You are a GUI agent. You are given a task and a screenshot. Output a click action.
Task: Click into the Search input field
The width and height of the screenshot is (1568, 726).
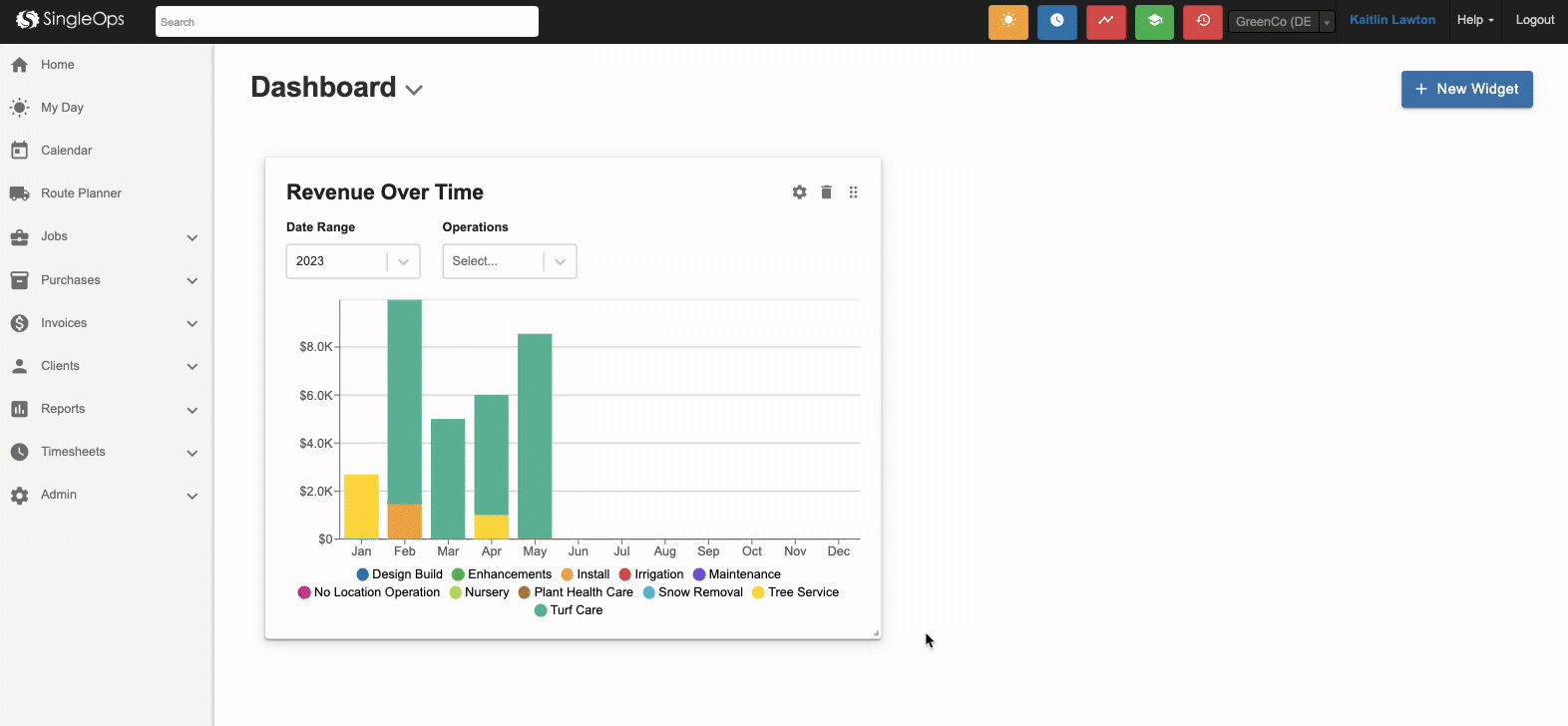coord(346,22)
